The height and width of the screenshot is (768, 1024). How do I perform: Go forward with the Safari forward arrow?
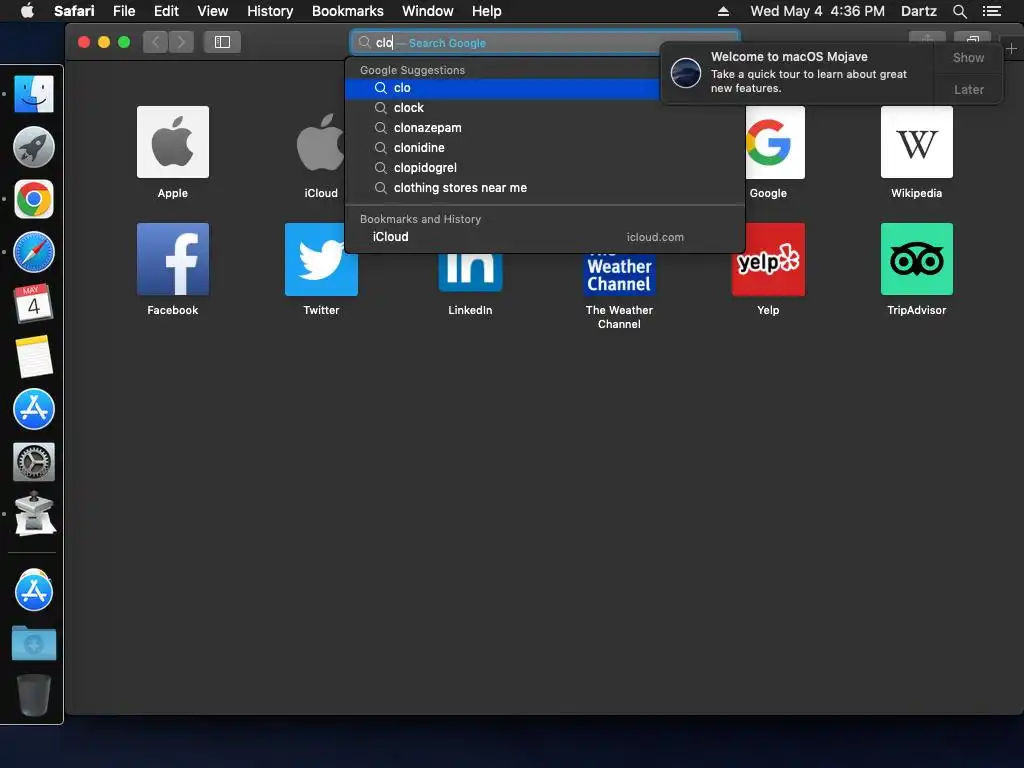[x=182, y=42]
